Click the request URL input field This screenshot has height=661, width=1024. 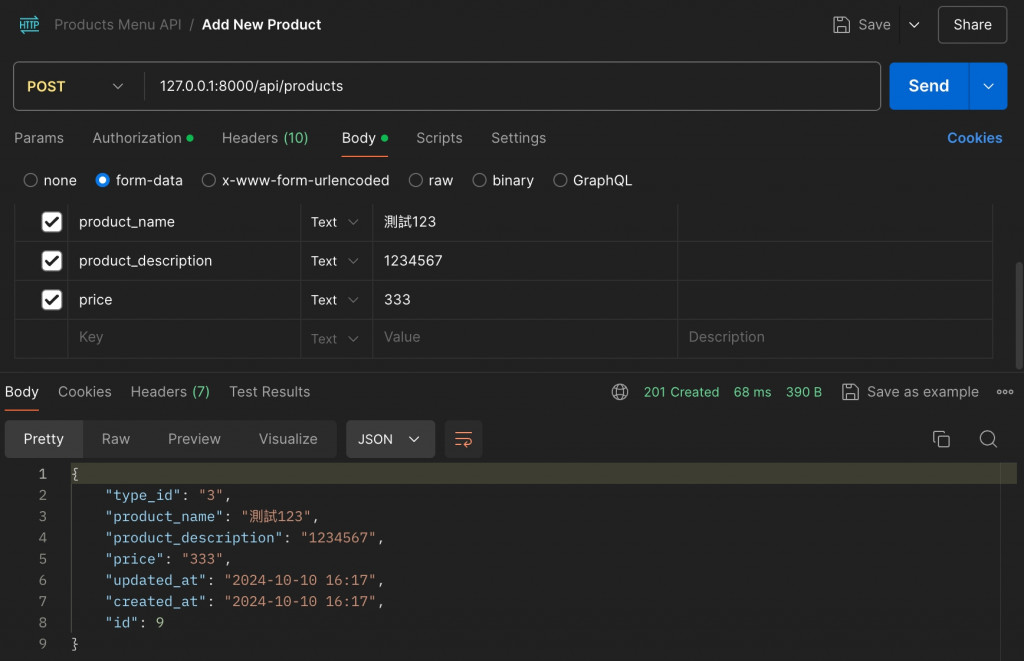(510, 87)
